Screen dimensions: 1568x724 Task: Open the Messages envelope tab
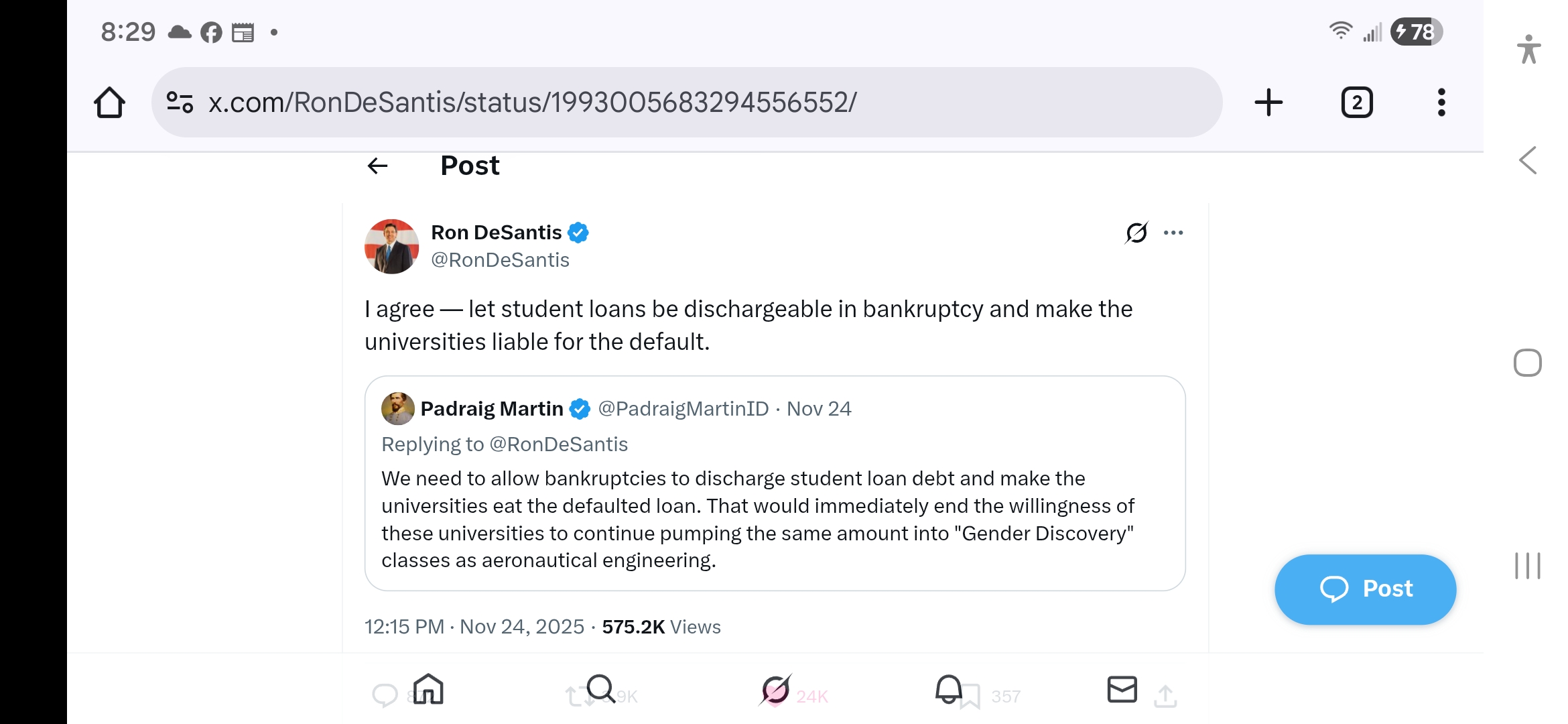(1122, 689)
